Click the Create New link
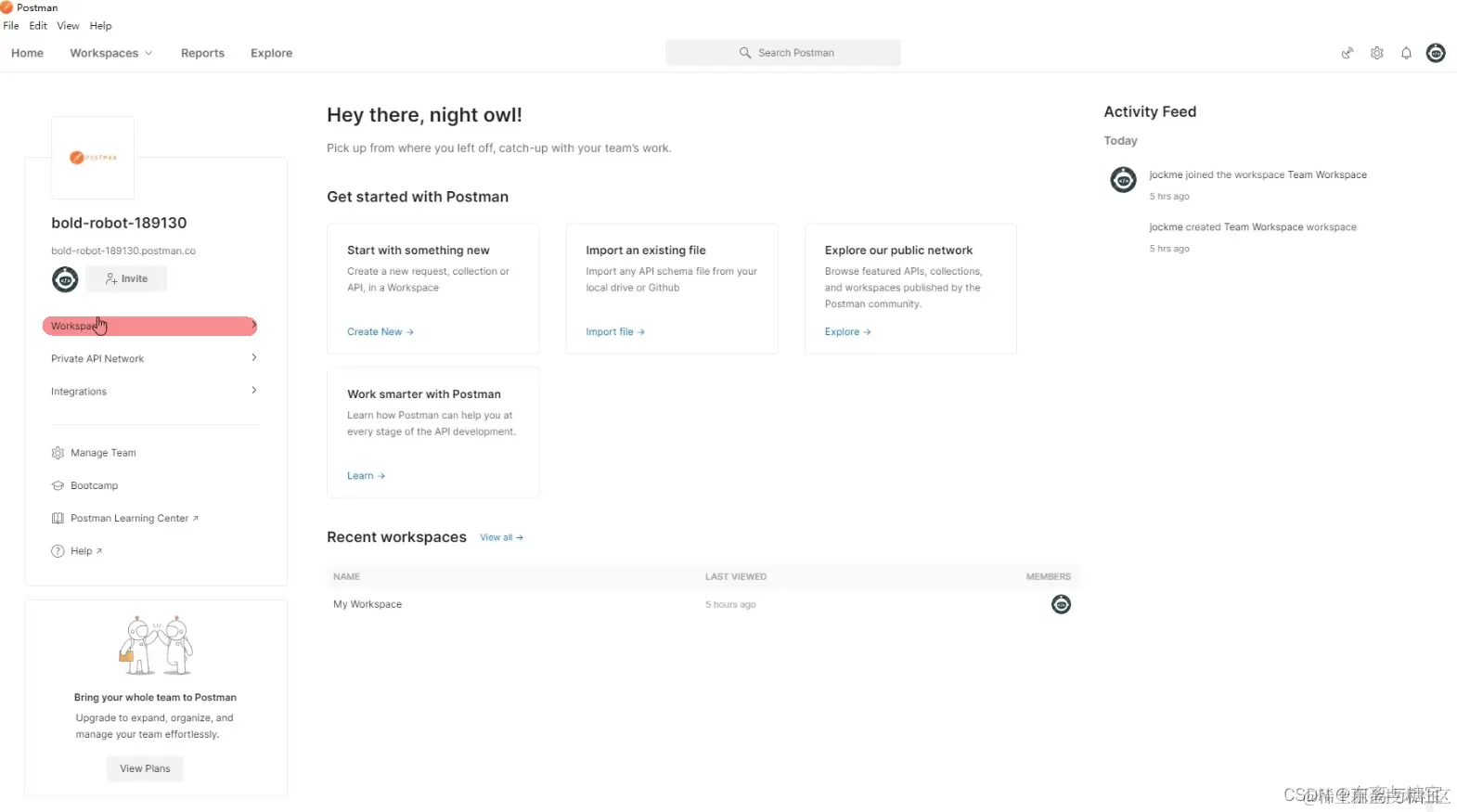The height and width of the screenshot is (812, 1457). click(380, 331)
